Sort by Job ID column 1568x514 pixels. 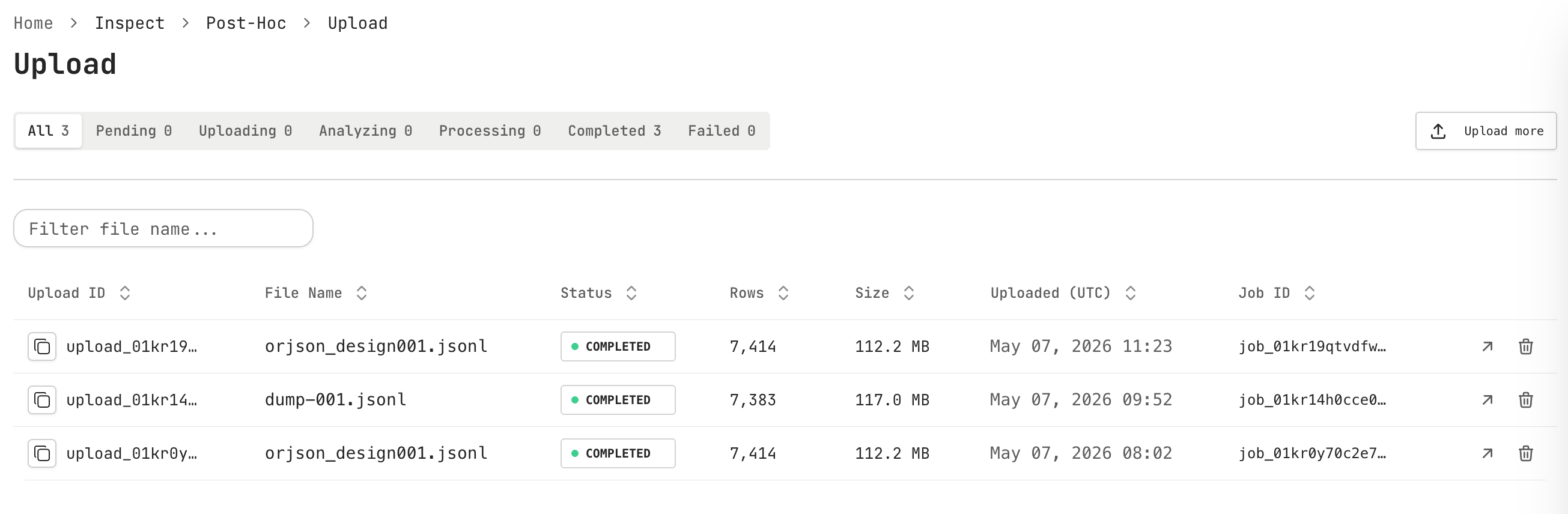click(x=1277, y=293)
